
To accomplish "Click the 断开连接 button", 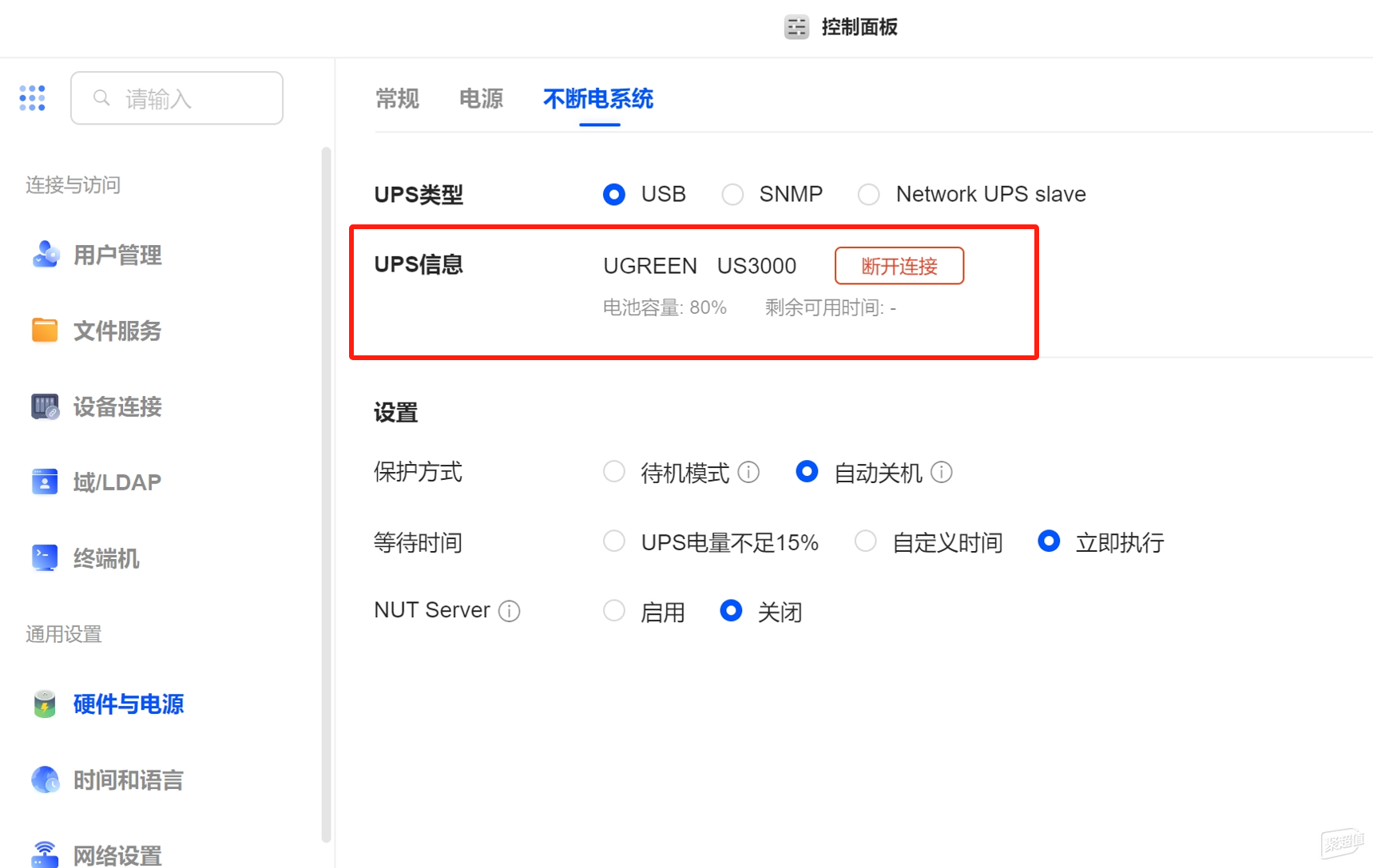I will [x=899, y=266].
